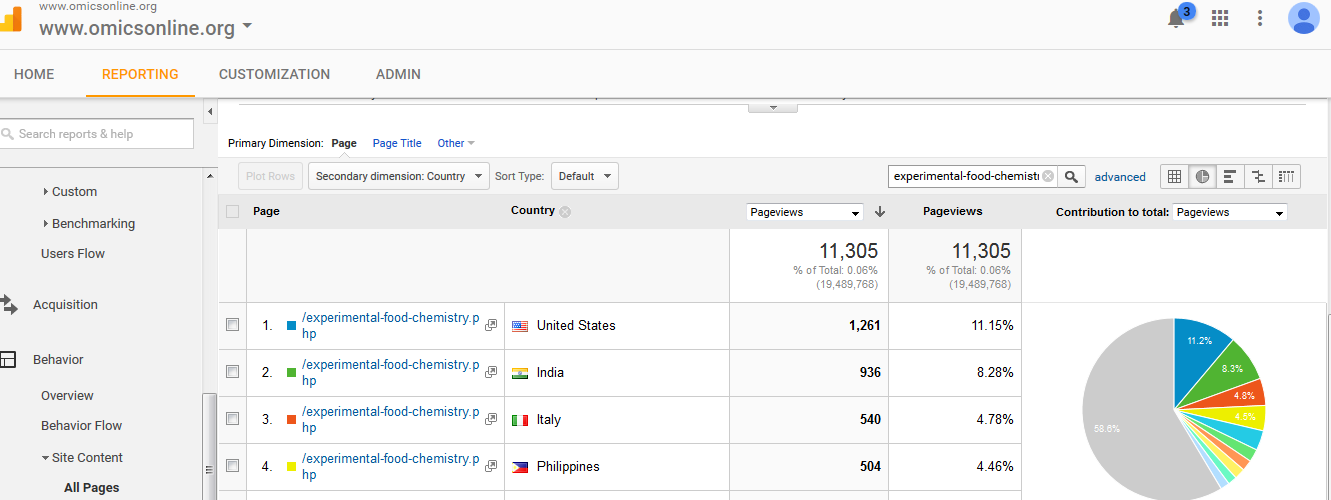1331x500 pixels.
Task: Open the advanced filter link
Action: 1120,177
